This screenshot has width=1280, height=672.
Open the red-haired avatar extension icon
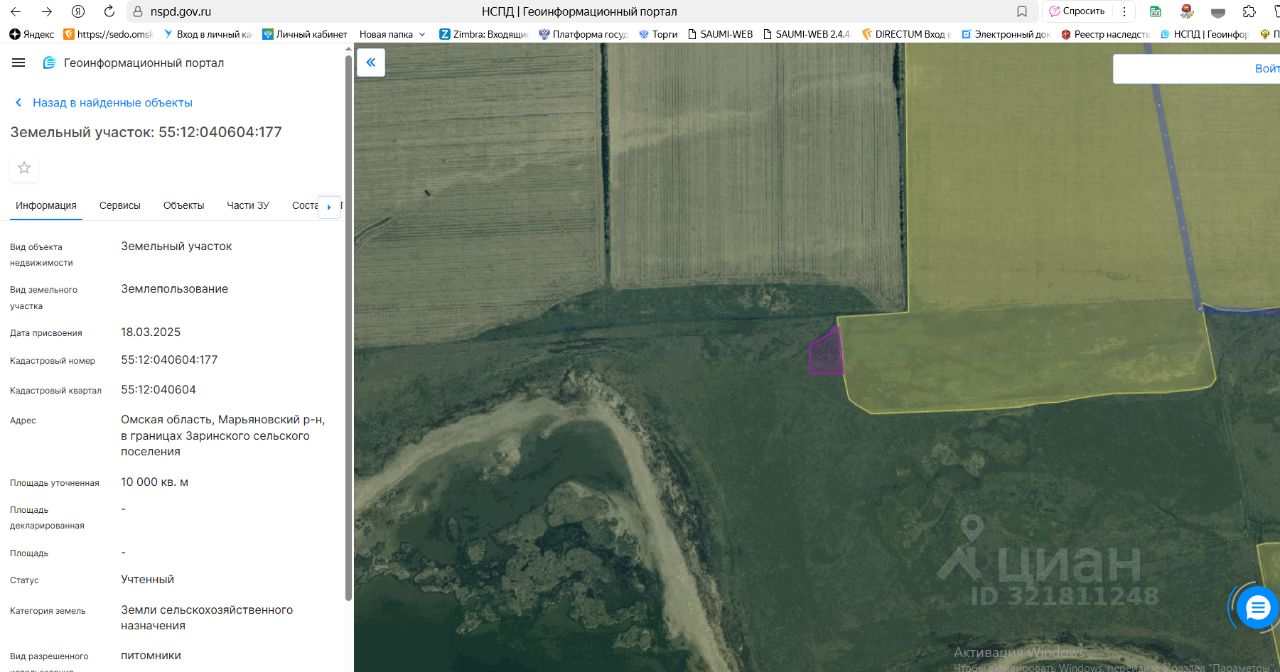coord(1187,11)
